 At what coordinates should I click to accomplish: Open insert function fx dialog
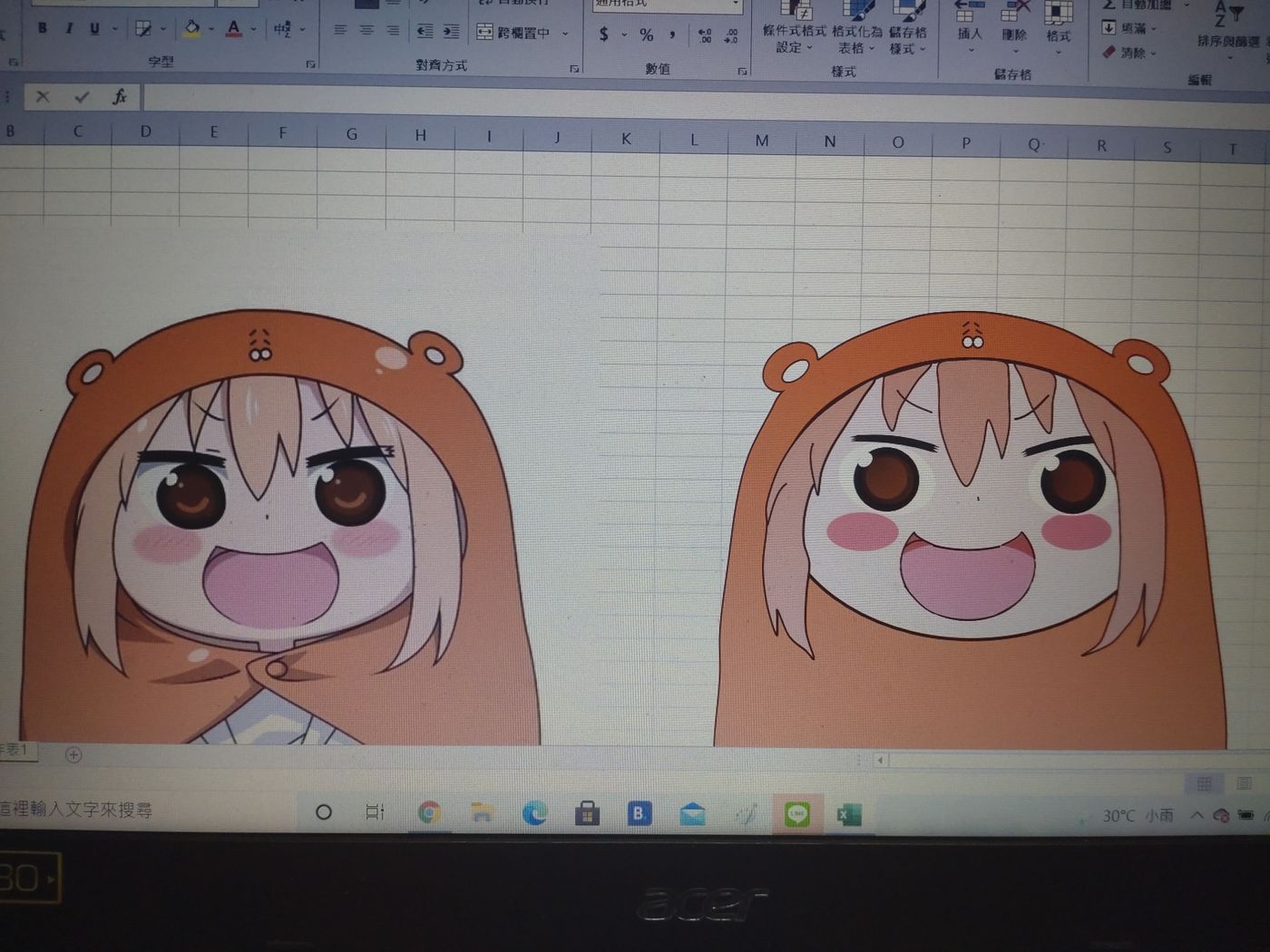click(120, 96)
